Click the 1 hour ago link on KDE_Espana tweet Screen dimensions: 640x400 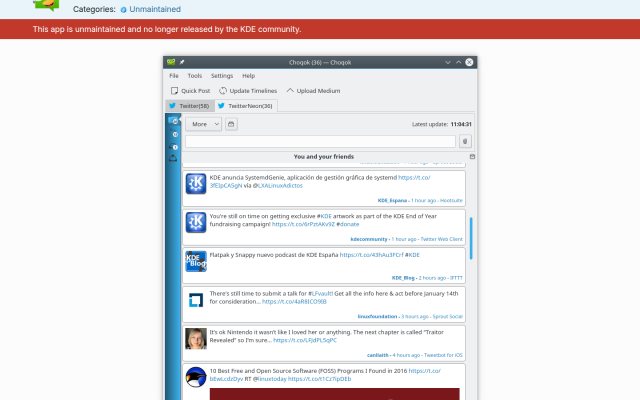coord(423,200)
